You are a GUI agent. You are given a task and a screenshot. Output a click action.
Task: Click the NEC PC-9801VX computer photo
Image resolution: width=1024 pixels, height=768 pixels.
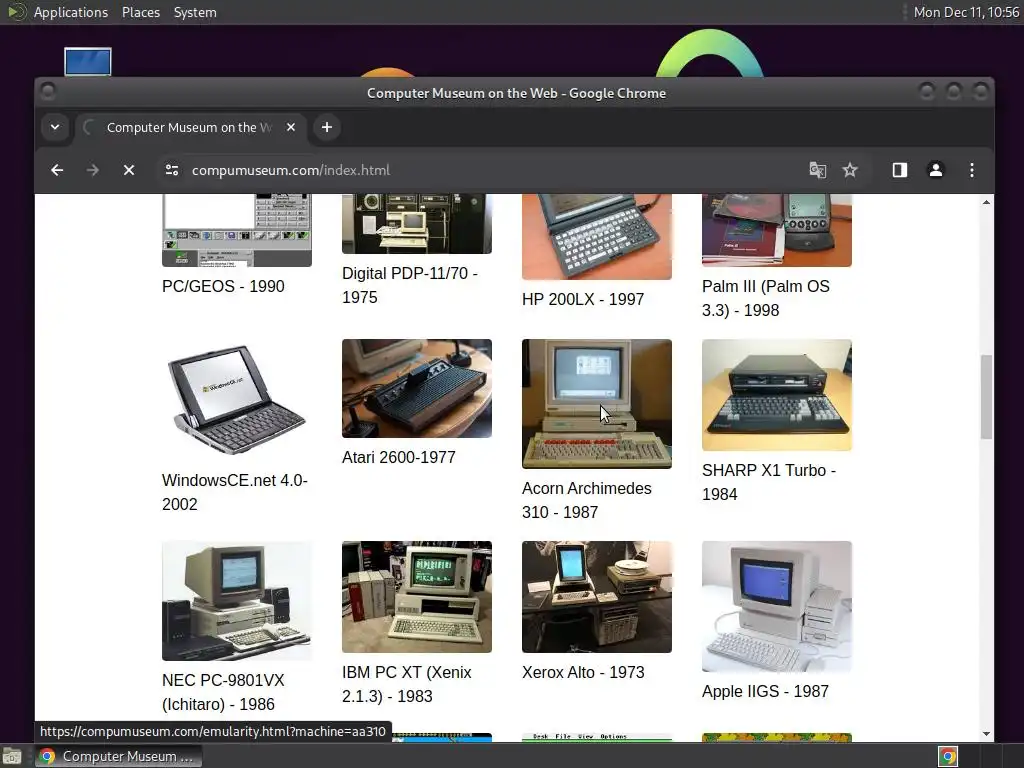coord(236,601)
